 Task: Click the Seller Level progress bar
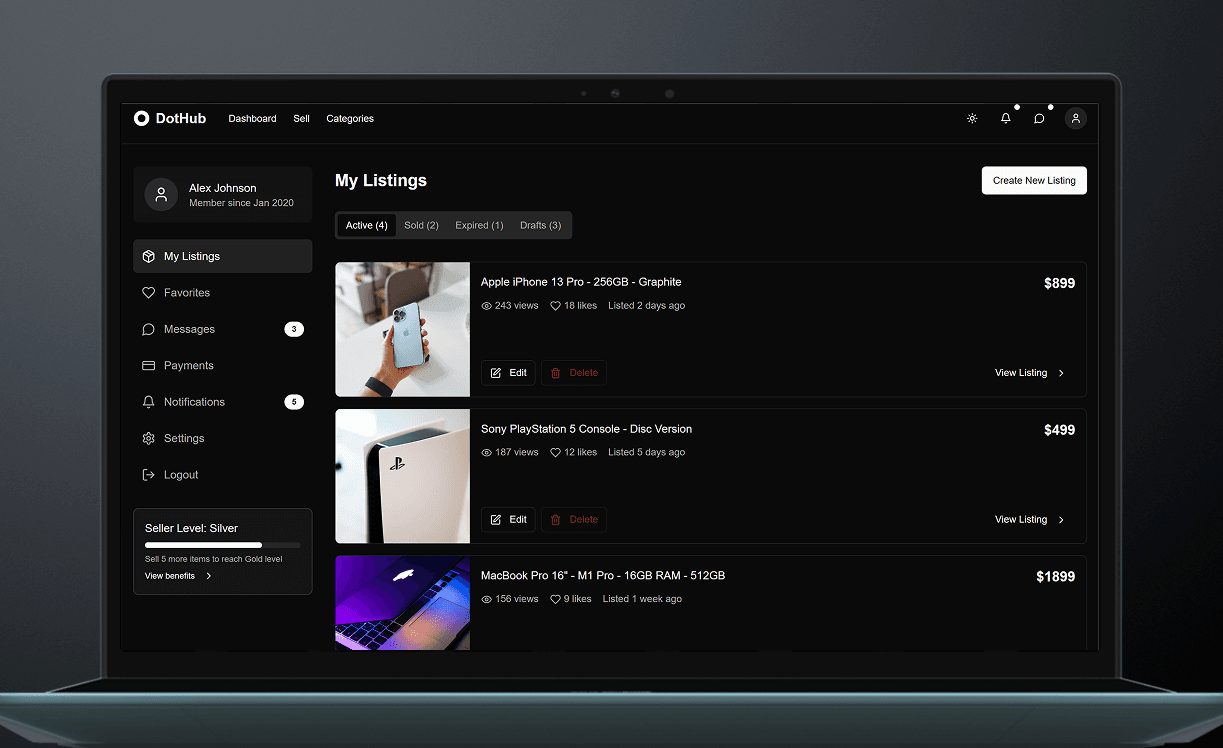click(222, 545)
